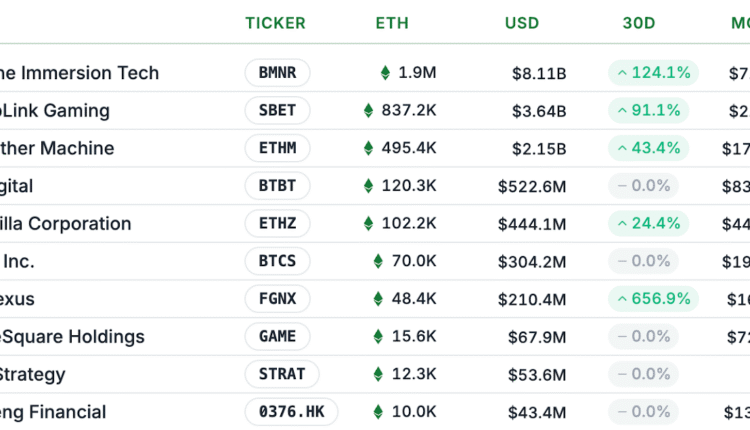
Task: Sort table by TICKER column header
Action: (275, 23)
